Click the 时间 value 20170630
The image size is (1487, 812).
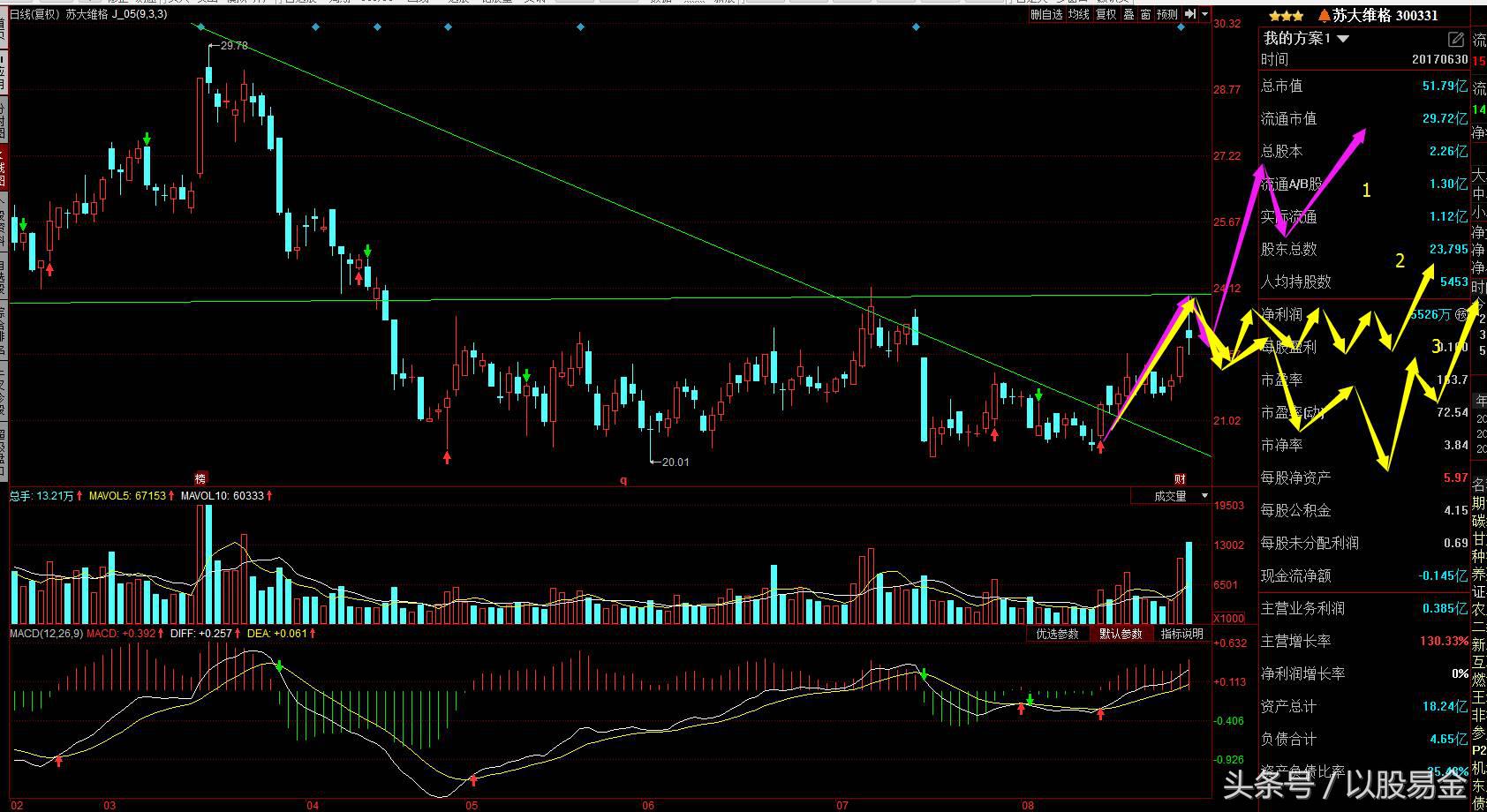(1439, 59)
